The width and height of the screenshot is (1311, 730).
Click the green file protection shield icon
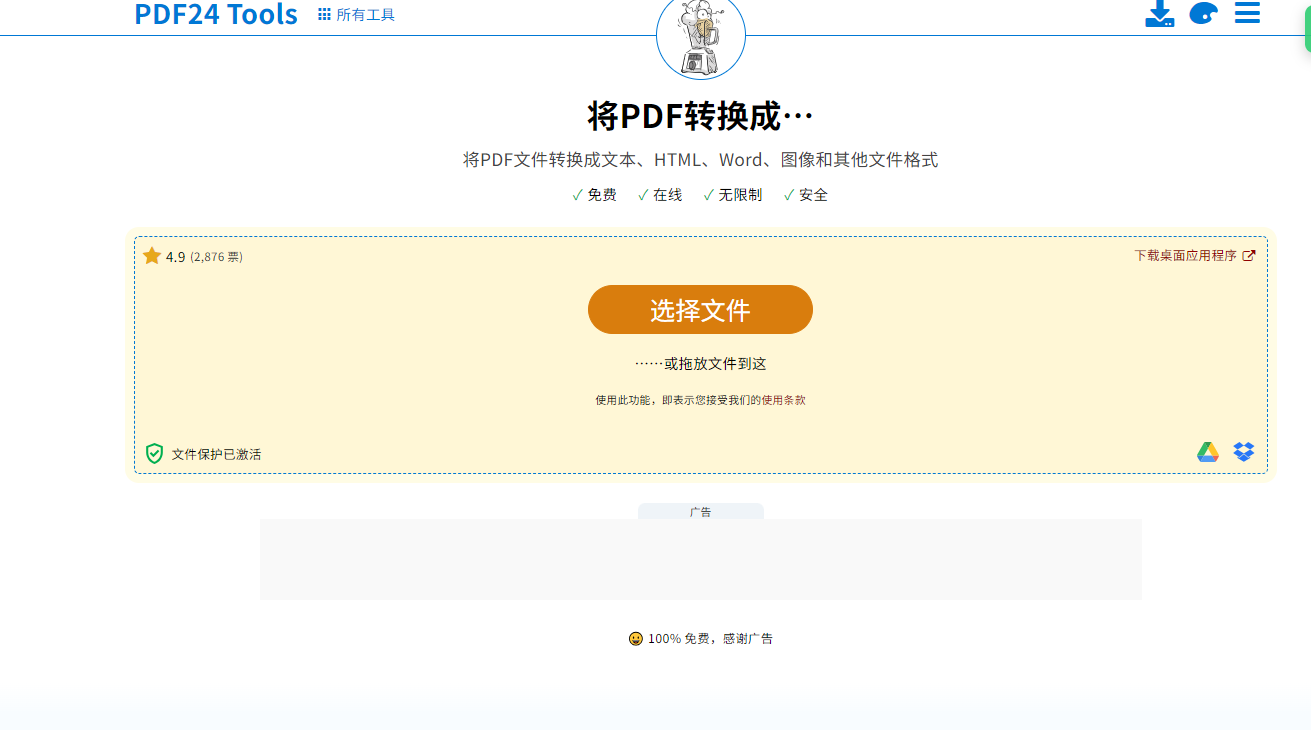point(154,454)
